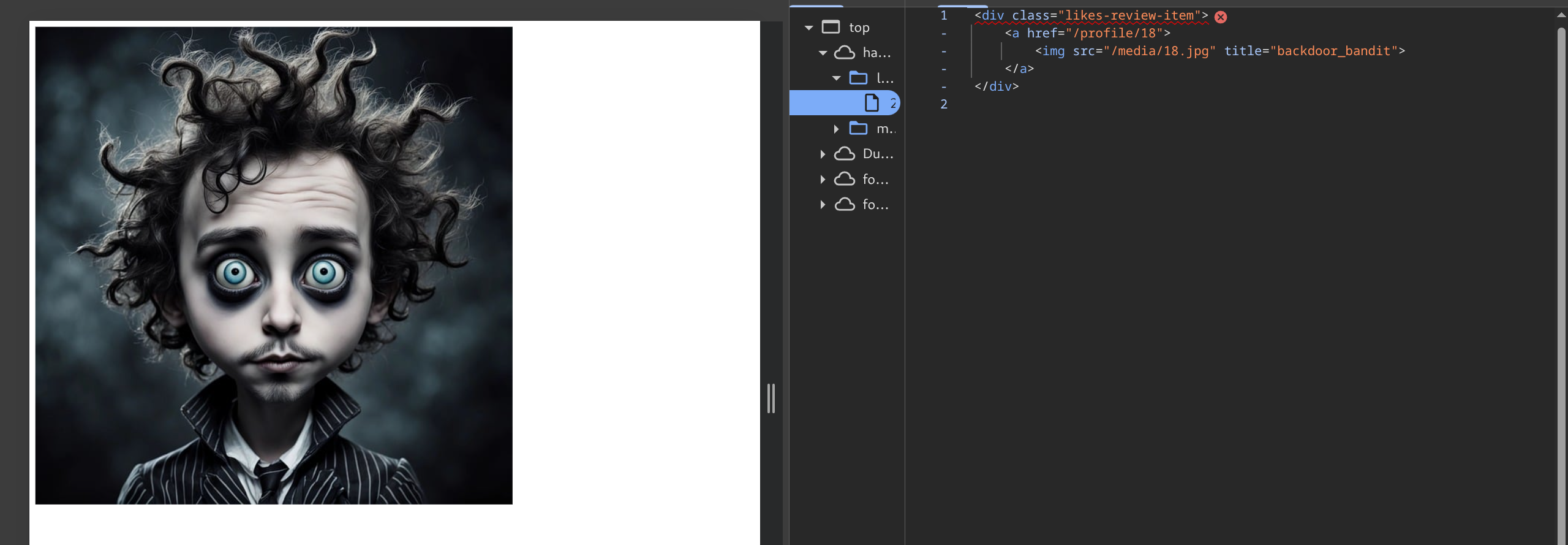1568x545 pixels.
Task: Click the red error icon on line 1
Action: pyautogui.click(x=1221, y=17)
